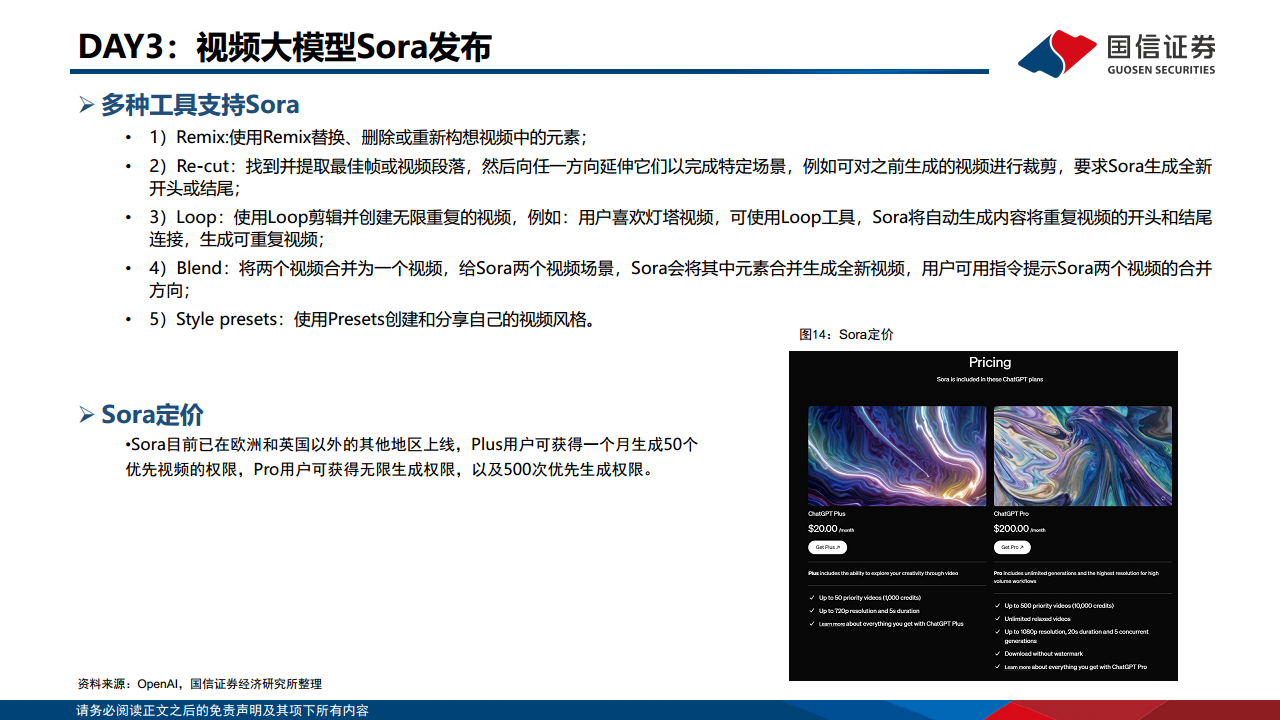The image size is (1280, 720).
Task: Click checkmark beside "Up to 50 priority videos"
Action: (x=811, y=598)
